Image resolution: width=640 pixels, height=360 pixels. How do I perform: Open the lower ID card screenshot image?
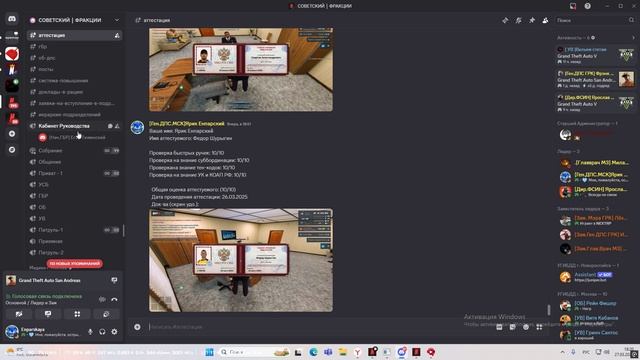(241, 260)
